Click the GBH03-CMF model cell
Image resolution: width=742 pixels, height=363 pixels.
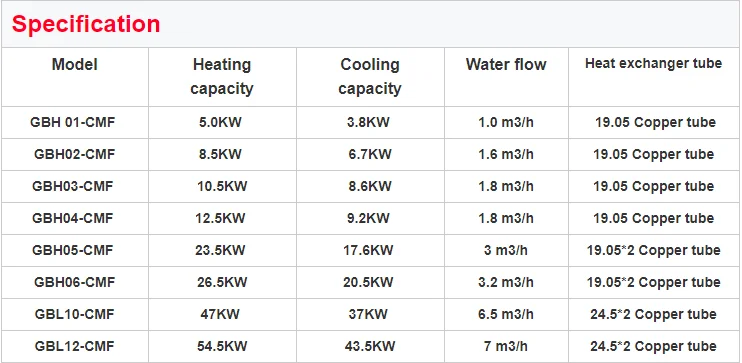tap(73, 186)
